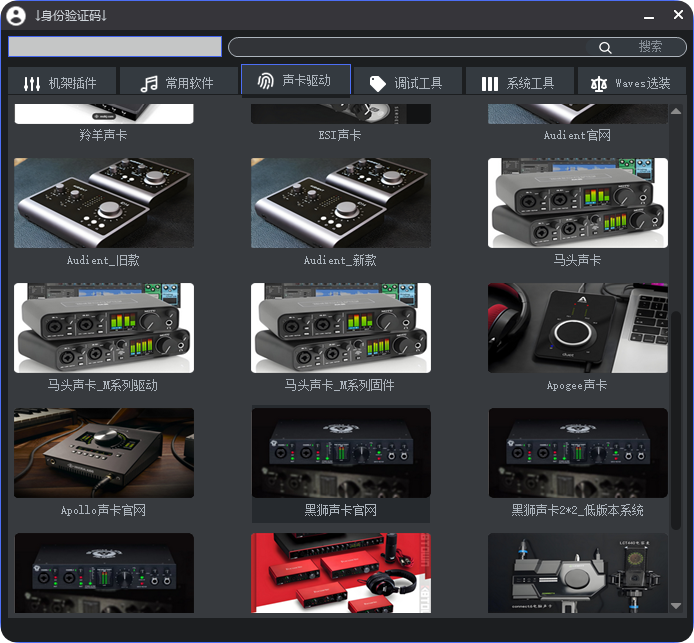The height and width of the screenshot is (643, 694).
Task: Click the user profile avatar icon
Action: [x=16, y=15]
